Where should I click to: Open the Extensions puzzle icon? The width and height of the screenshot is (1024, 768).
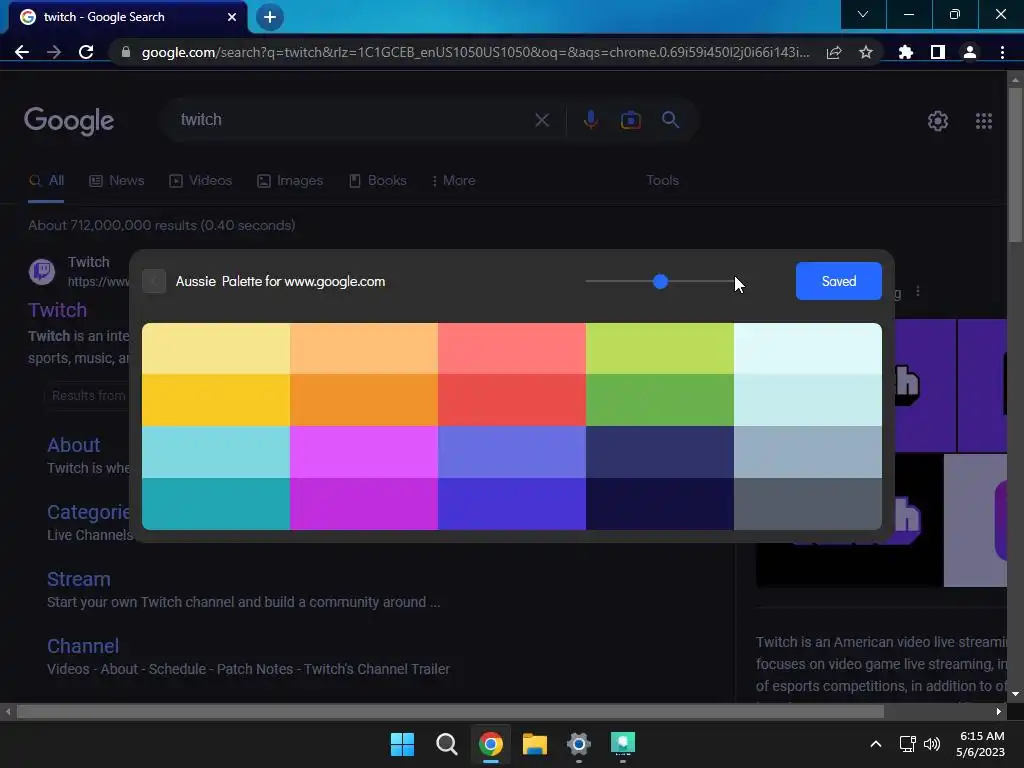pyautogui.click(x=905, y=52)
